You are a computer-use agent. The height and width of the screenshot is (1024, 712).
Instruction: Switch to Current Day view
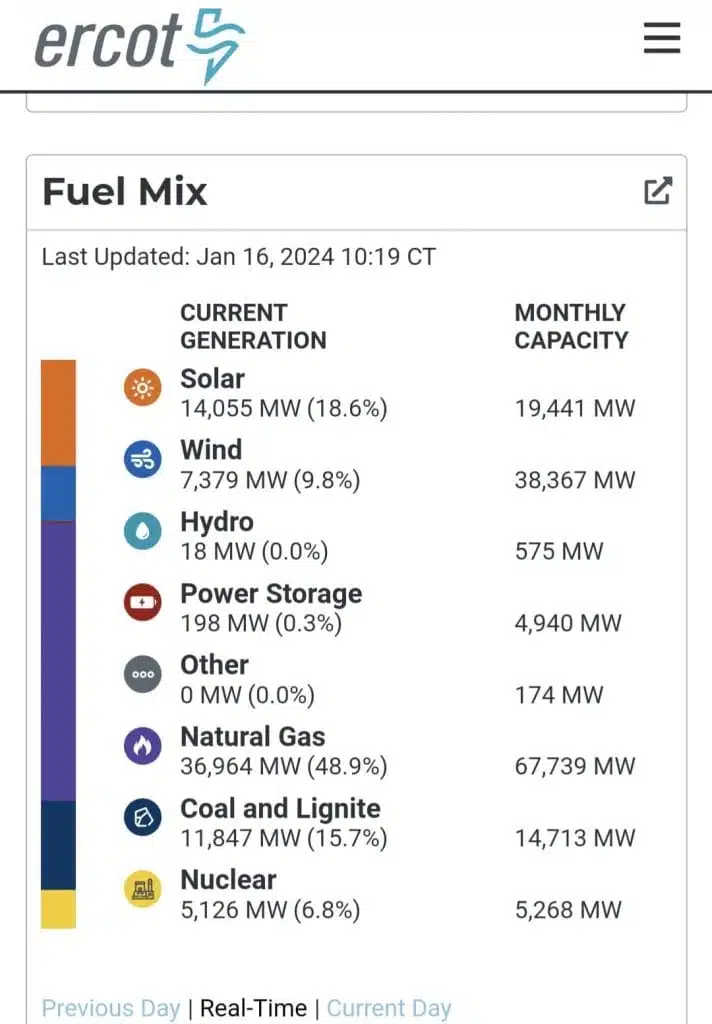tap(389, 1008)
